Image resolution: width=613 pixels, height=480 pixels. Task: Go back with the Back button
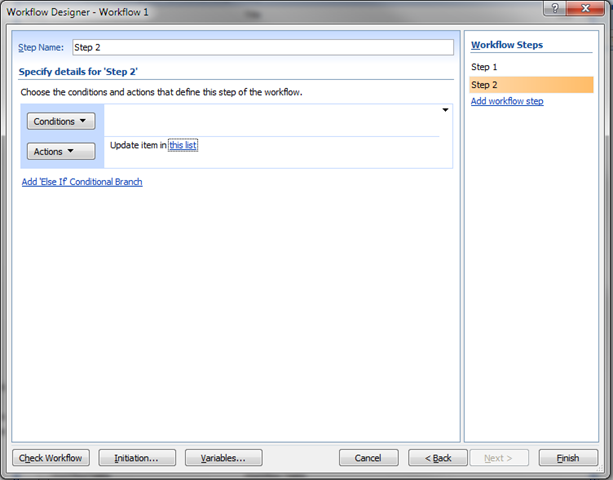coord(438,458)
